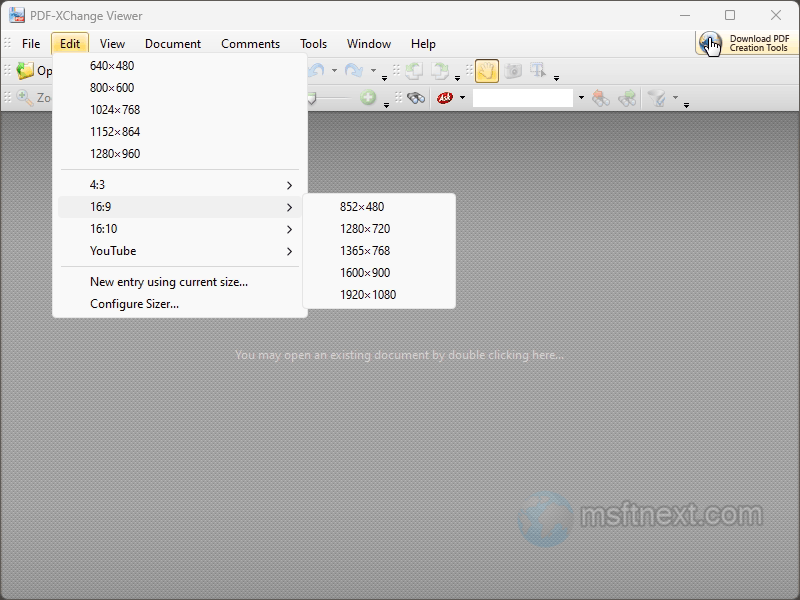Open the Ask search provider dropdown

coord(462,97)
